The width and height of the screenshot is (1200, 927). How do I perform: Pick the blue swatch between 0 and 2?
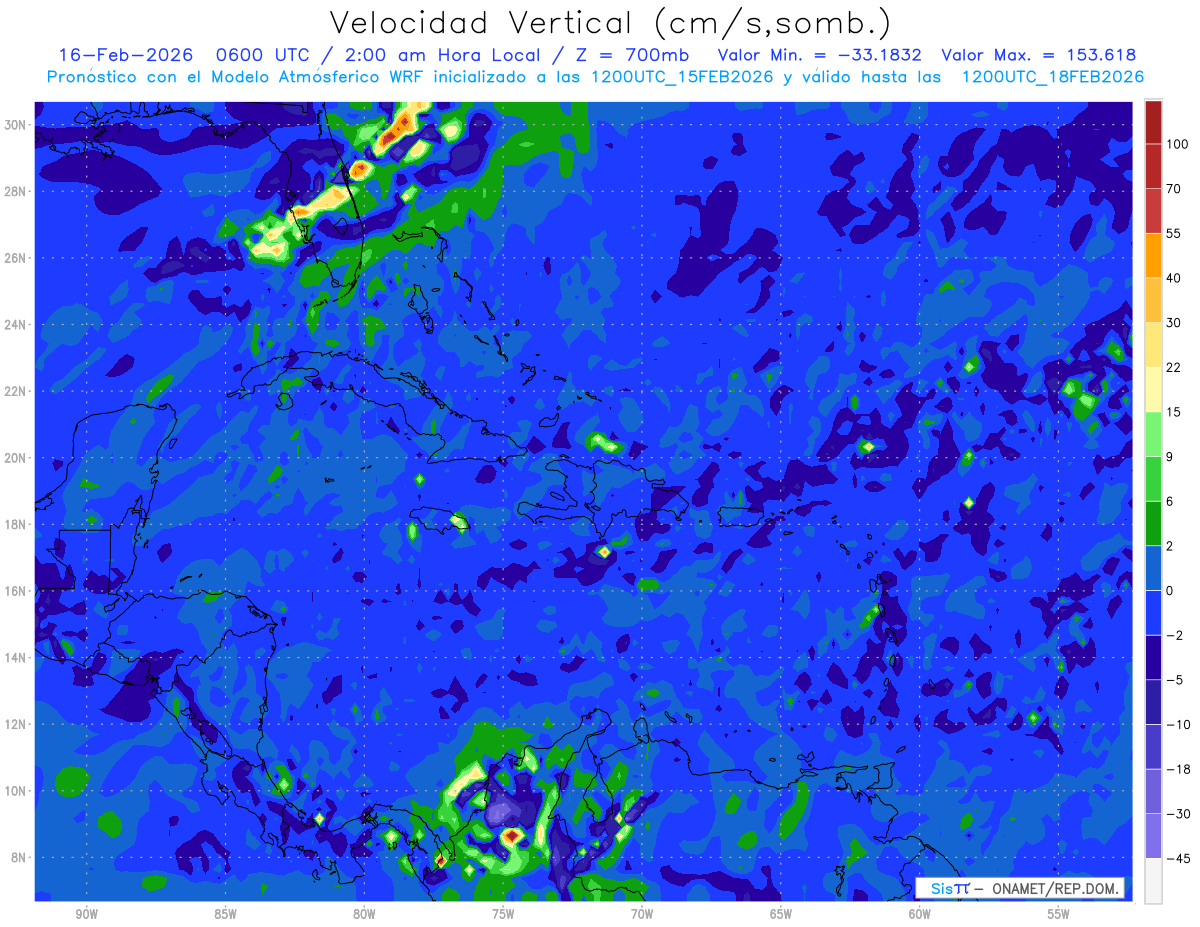(1153, 568)
